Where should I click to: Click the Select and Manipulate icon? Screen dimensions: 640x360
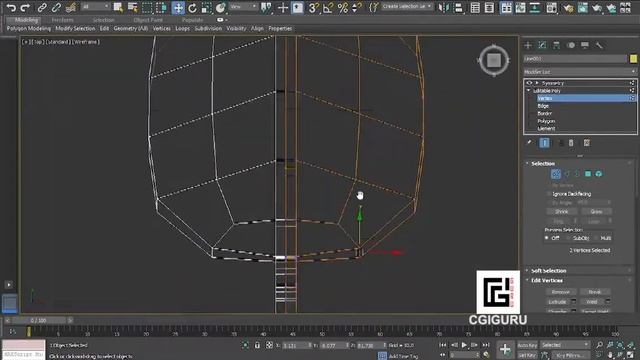tap(282, 7)
